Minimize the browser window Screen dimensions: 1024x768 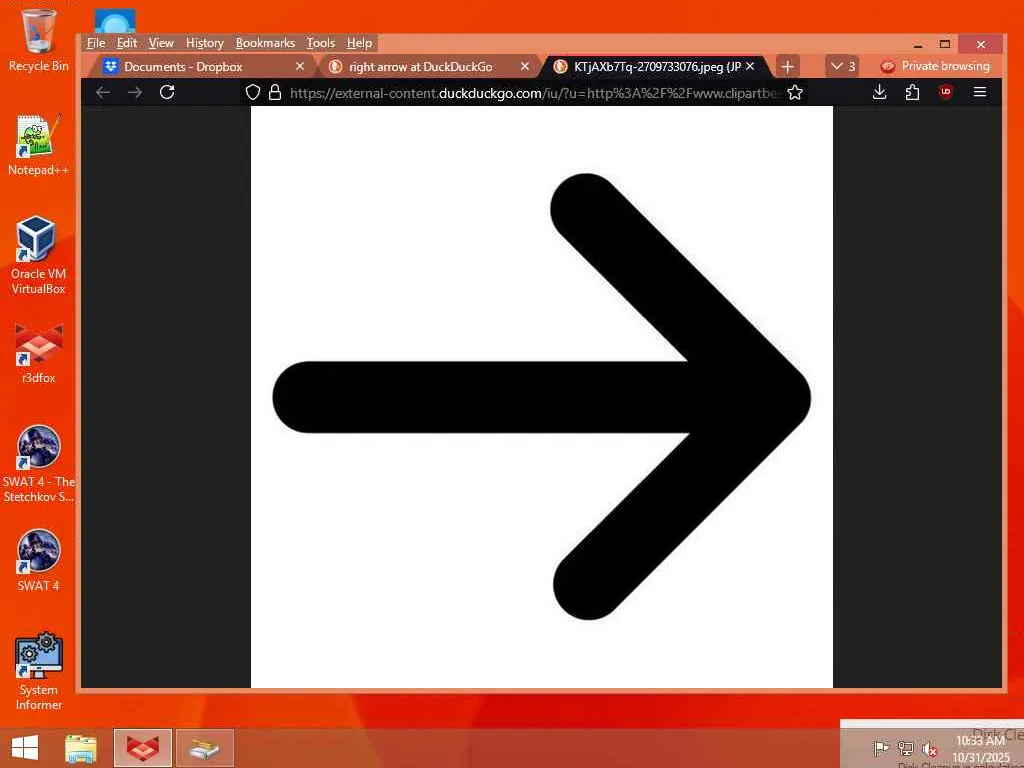[918, 44]
